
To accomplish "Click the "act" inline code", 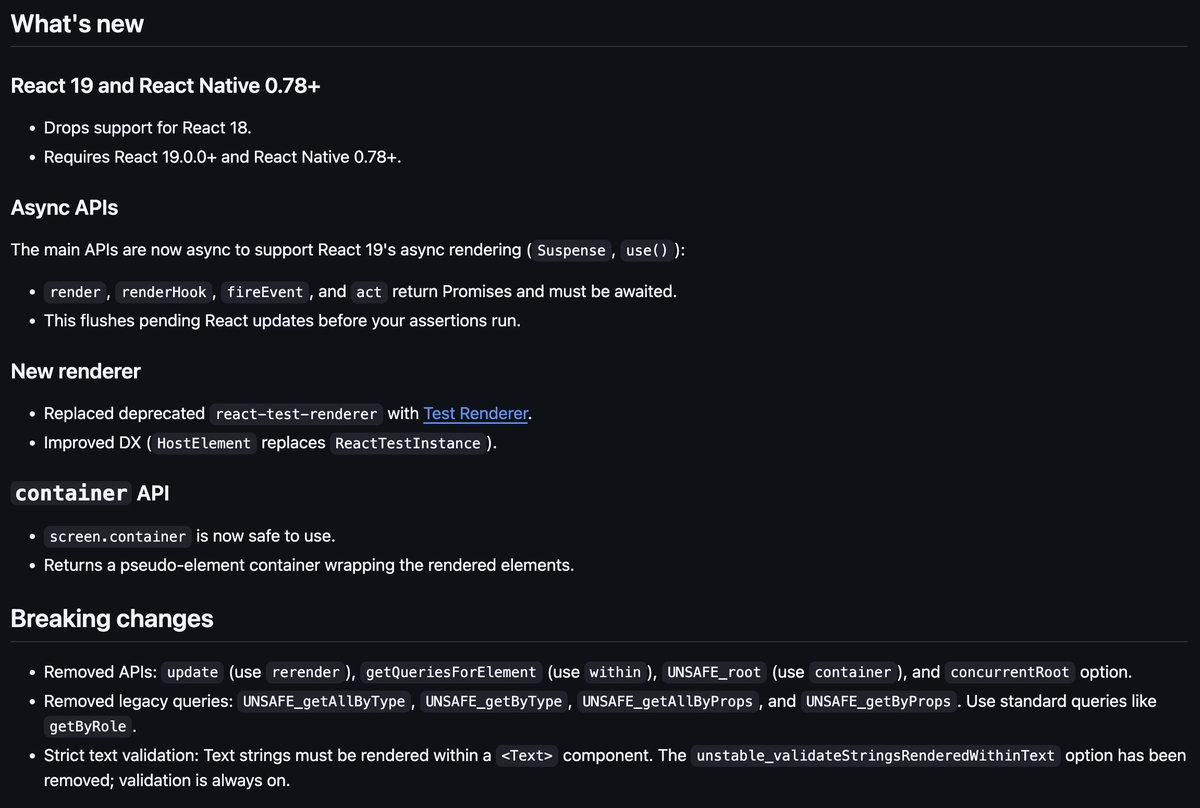I will 369,292.
